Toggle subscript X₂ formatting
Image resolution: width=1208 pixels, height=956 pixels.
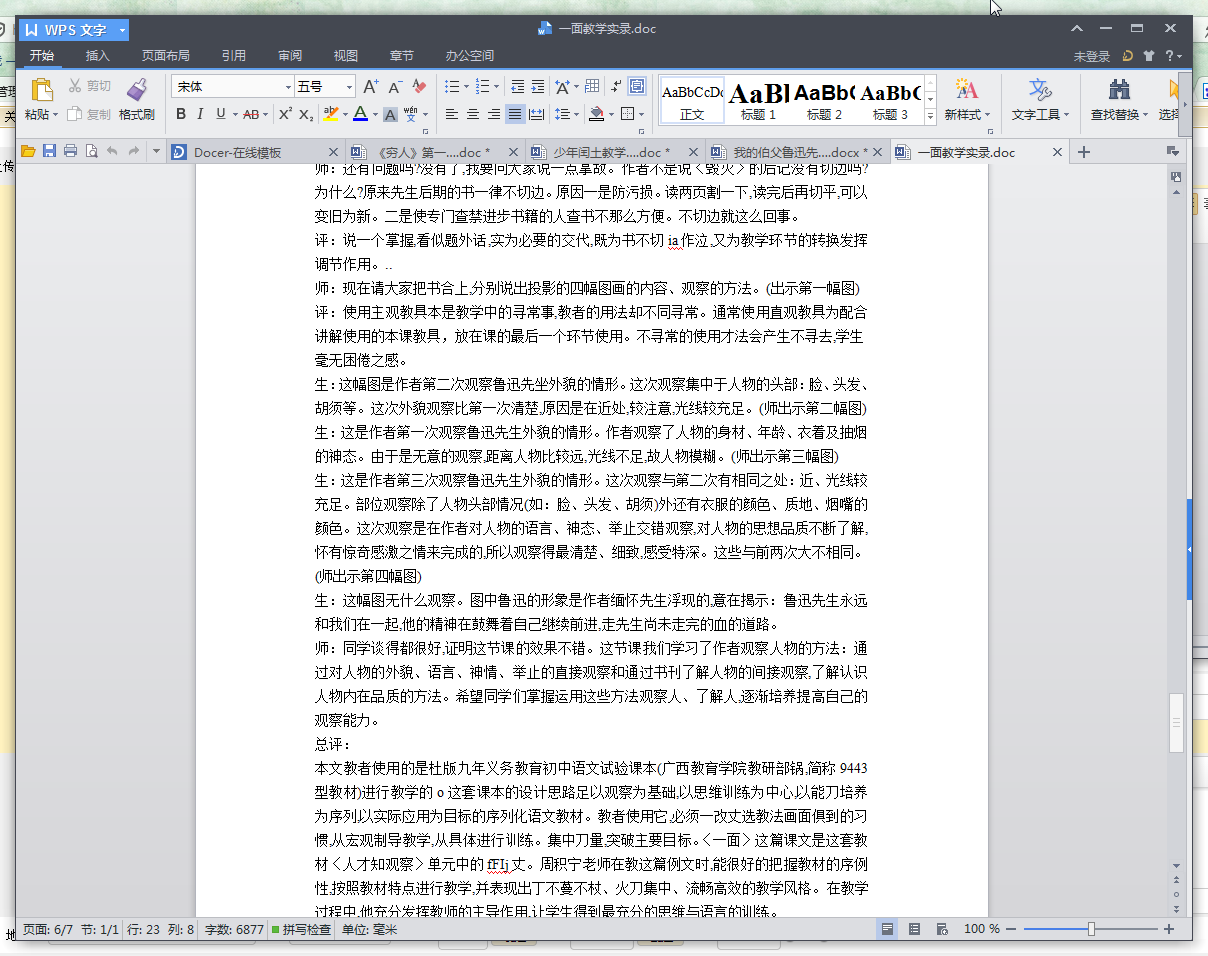point(307,114)
